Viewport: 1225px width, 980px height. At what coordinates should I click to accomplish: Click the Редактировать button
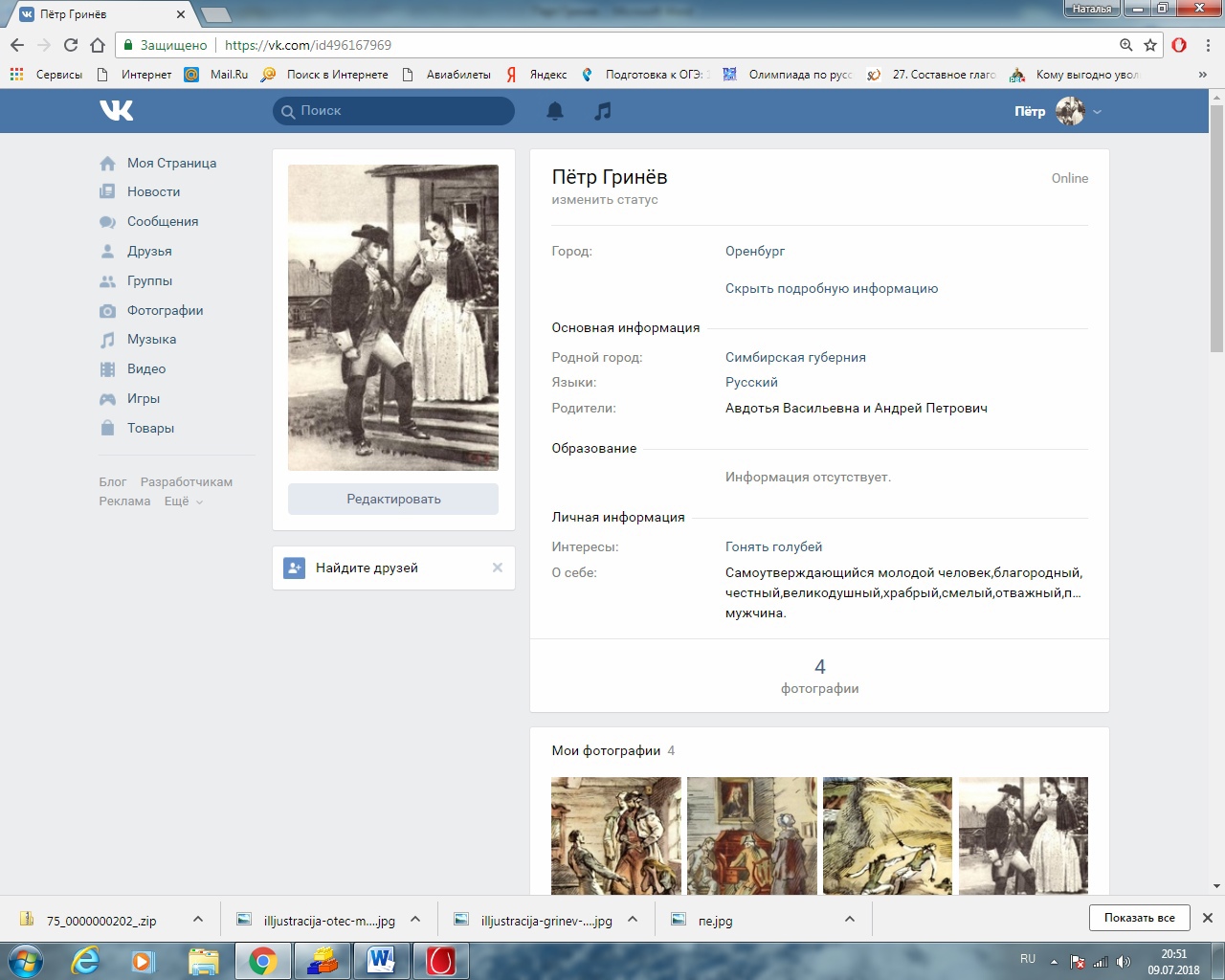click(393, 500)
